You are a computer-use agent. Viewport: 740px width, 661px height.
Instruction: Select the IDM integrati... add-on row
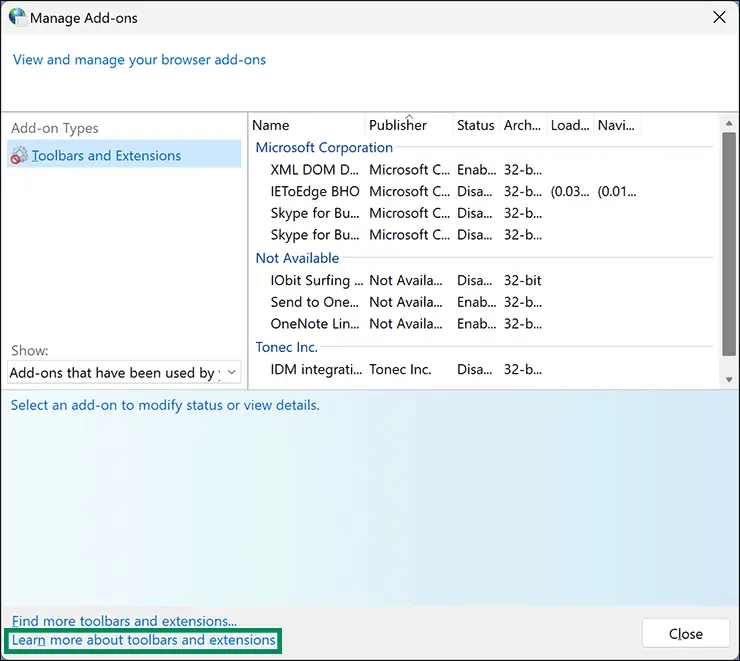pos(482,369)
